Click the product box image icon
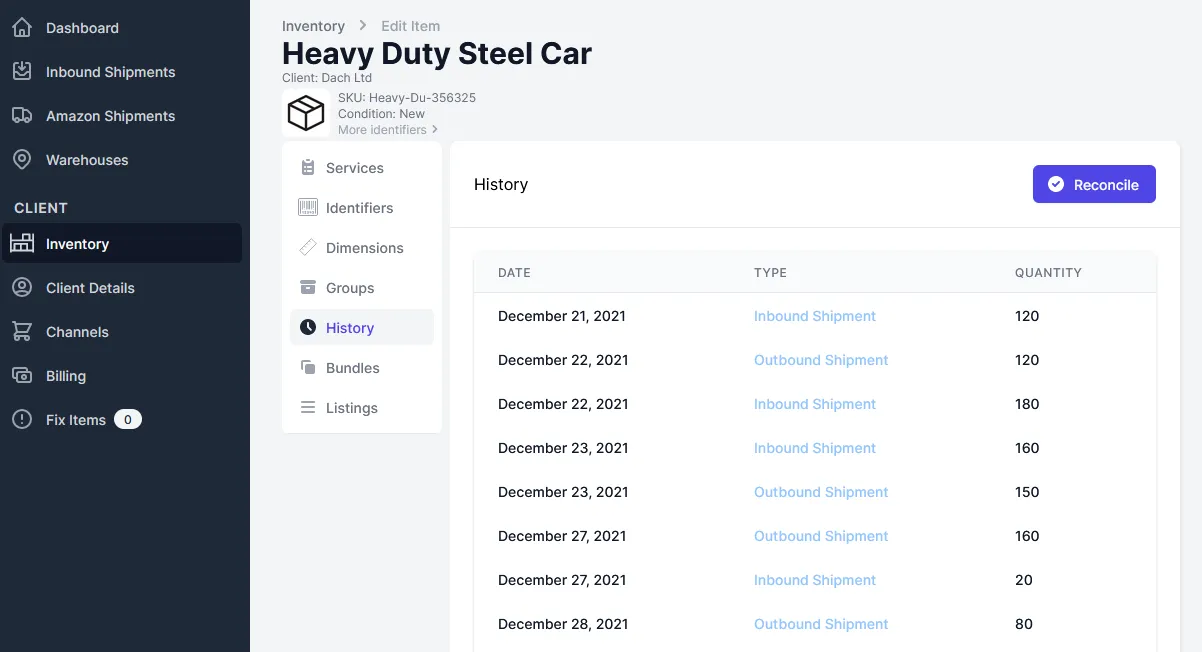This screenshot has width=1202, height=652. click(x=306, y=113)
